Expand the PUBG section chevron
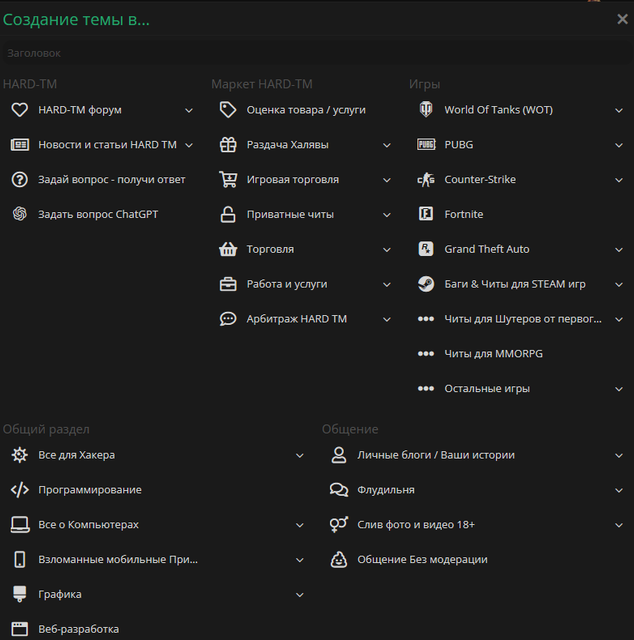This screenshot has width=634, height=640. coord(619,145)
